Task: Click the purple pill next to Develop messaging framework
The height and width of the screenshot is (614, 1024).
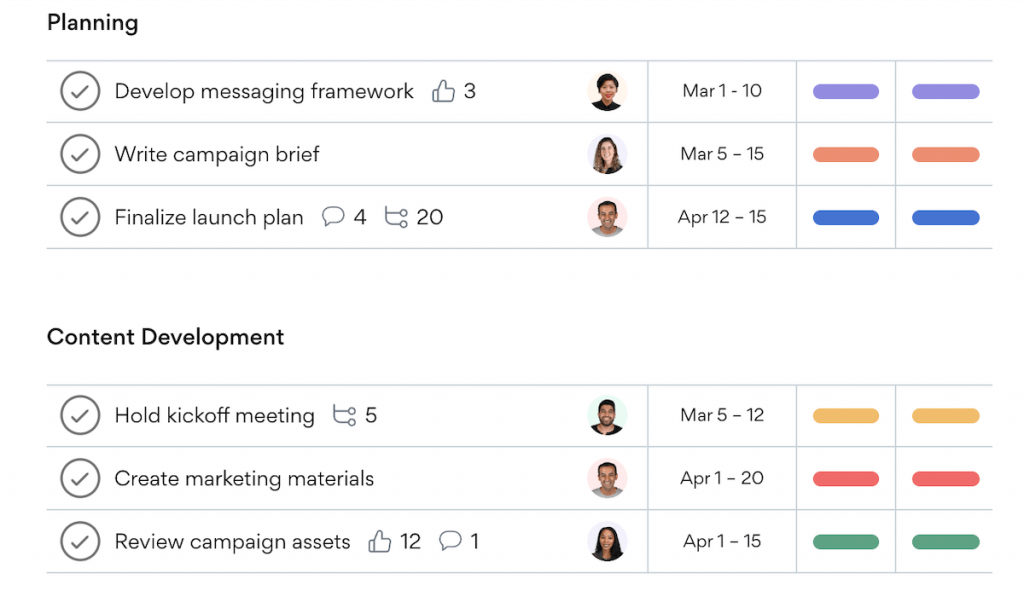Action: click(845, 91)
